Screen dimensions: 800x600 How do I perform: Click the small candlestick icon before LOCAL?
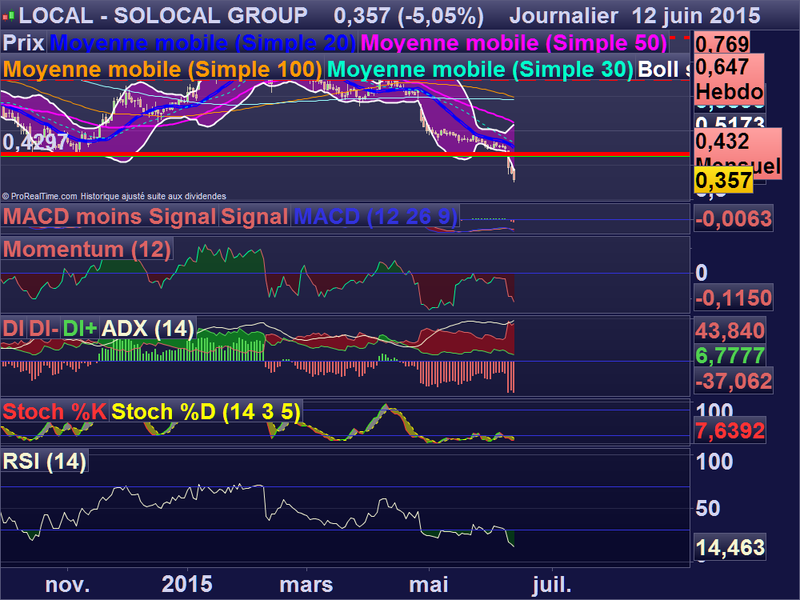[8, 16]
